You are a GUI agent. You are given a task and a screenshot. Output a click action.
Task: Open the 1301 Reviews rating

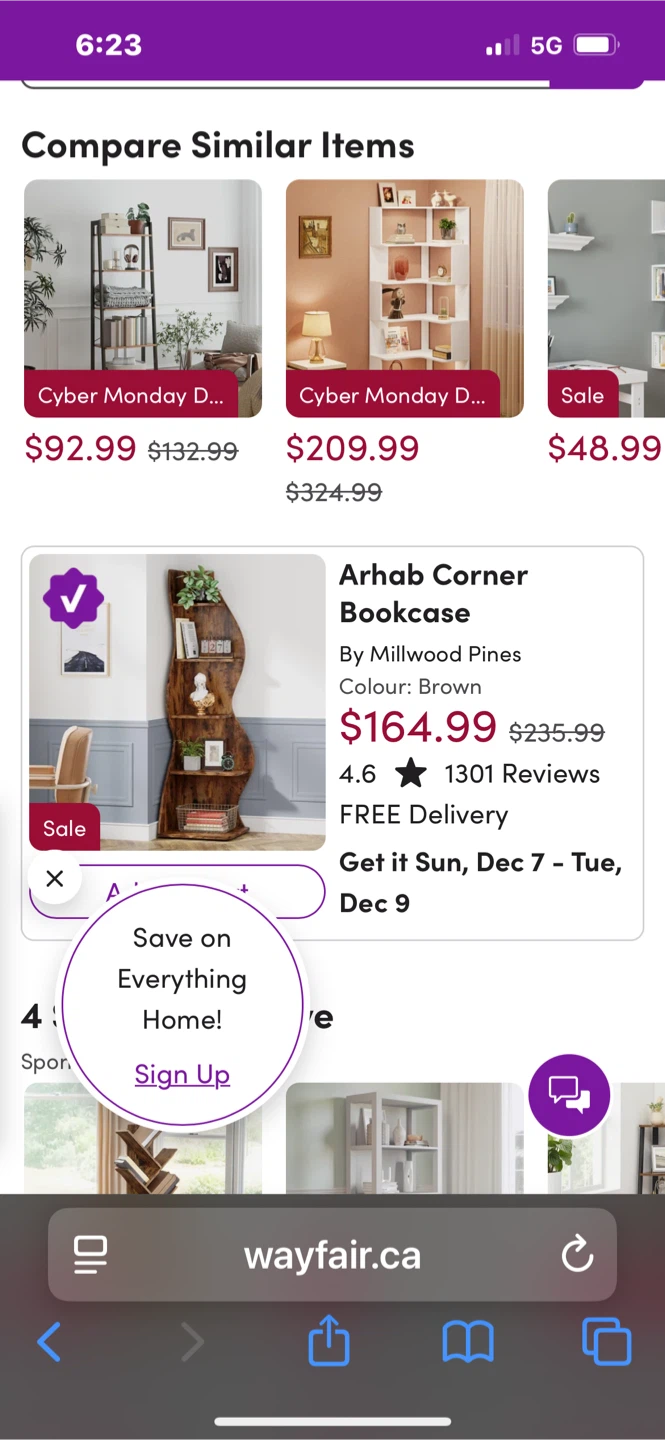tap(522, 774)
